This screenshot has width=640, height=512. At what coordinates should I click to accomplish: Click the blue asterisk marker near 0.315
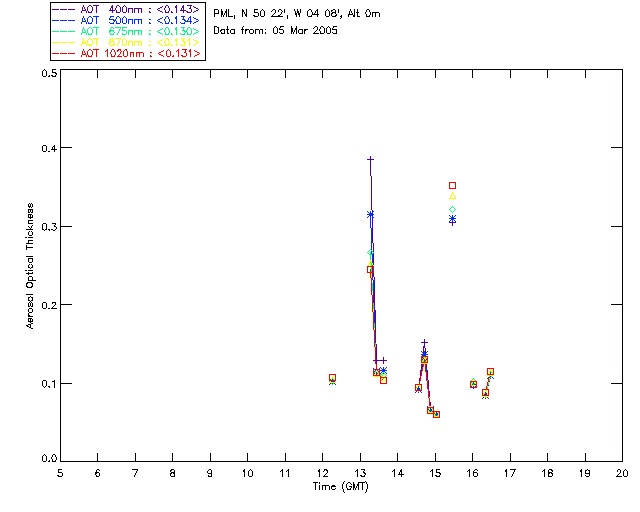[x=370, y=214]
